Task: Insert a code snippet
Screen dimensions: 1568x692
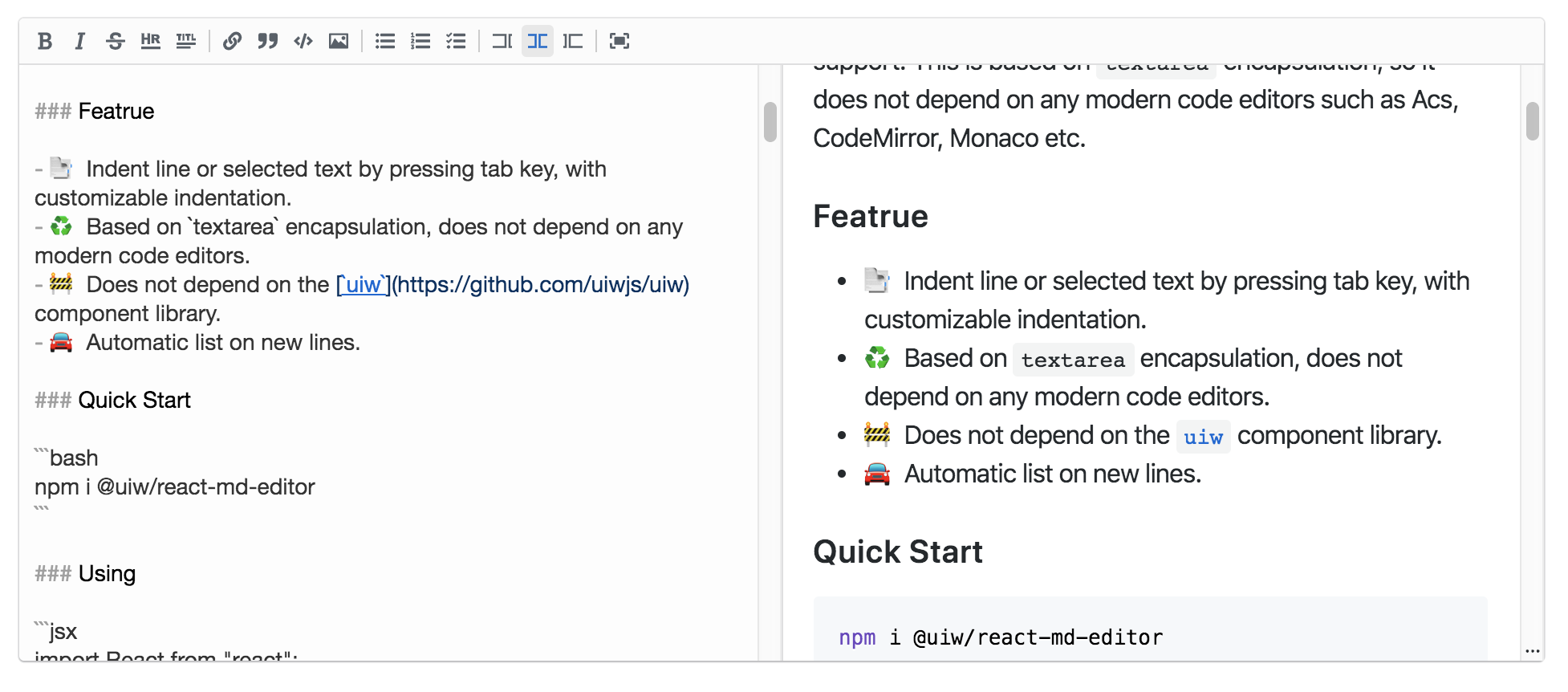Action: pos(303,41)
